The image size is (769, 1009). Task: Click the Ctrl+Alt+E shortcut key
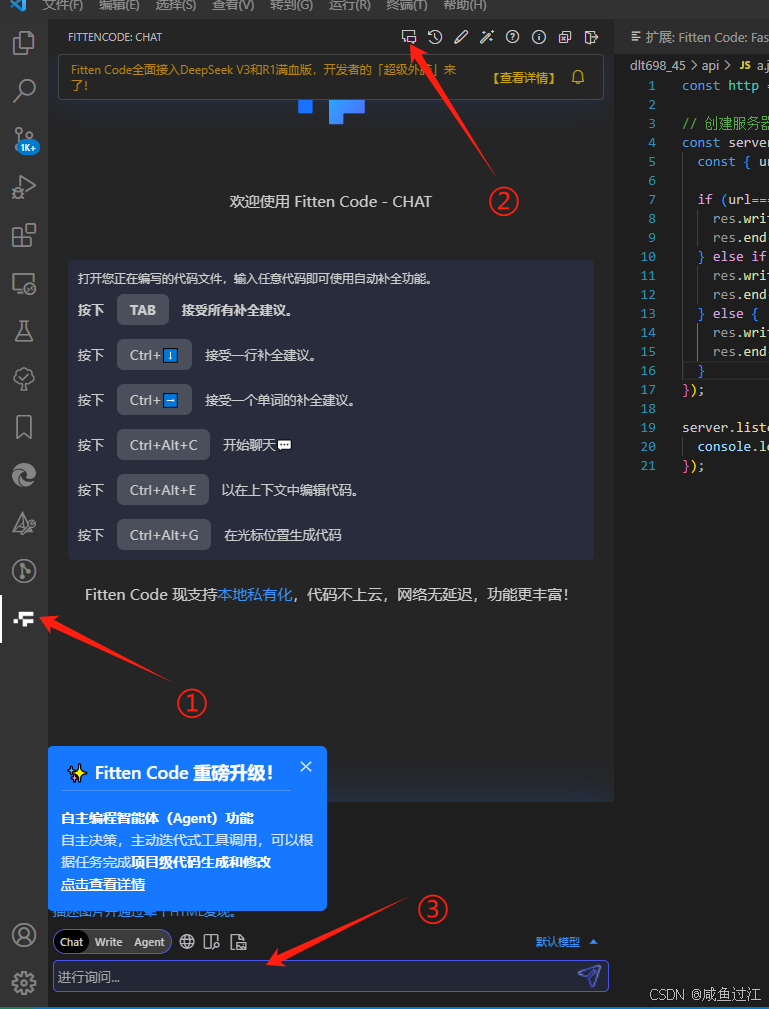pyautogui.click(x=163, y=490)
